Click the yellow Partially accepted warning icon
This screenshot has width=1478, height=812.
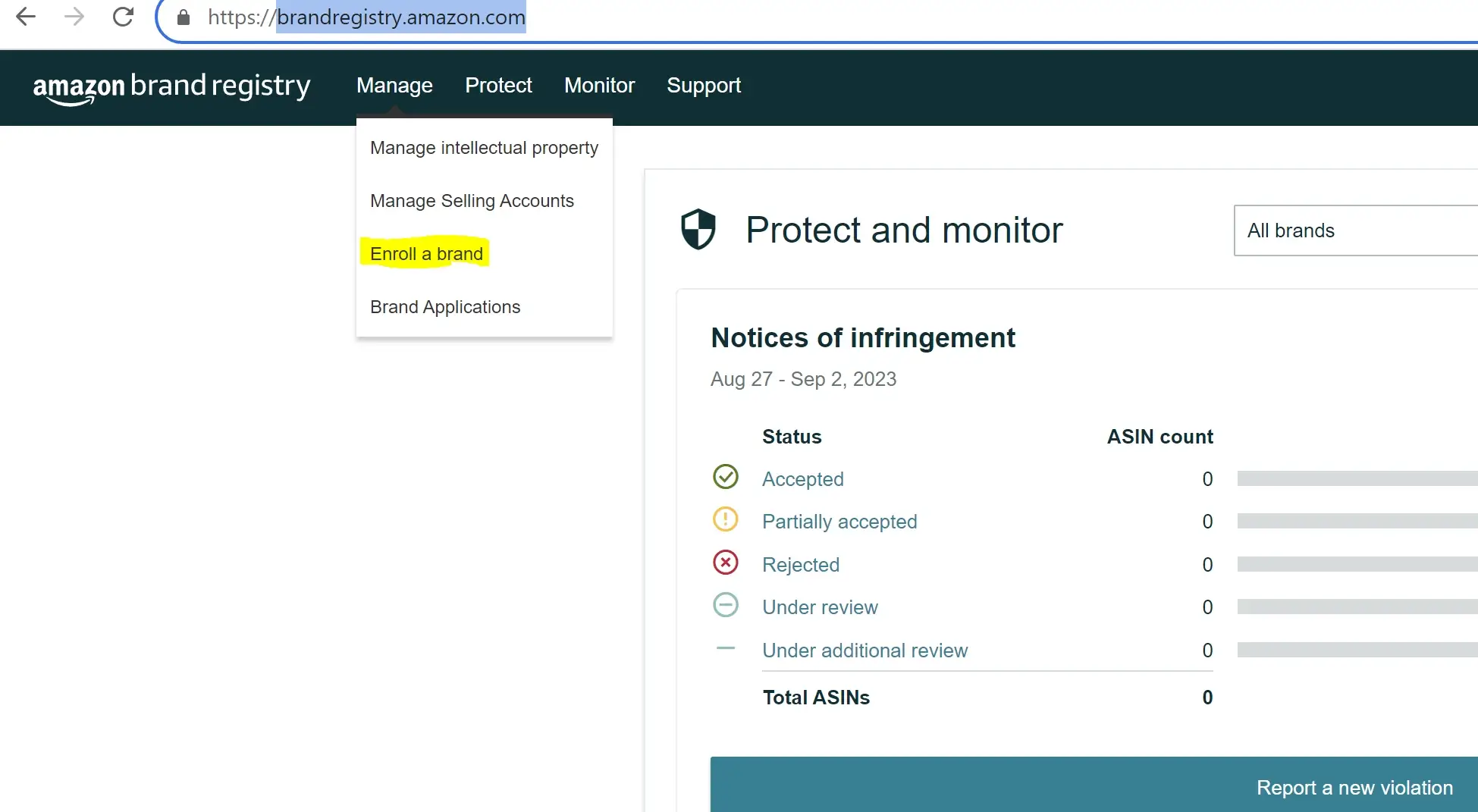click(x=725, y=519)
